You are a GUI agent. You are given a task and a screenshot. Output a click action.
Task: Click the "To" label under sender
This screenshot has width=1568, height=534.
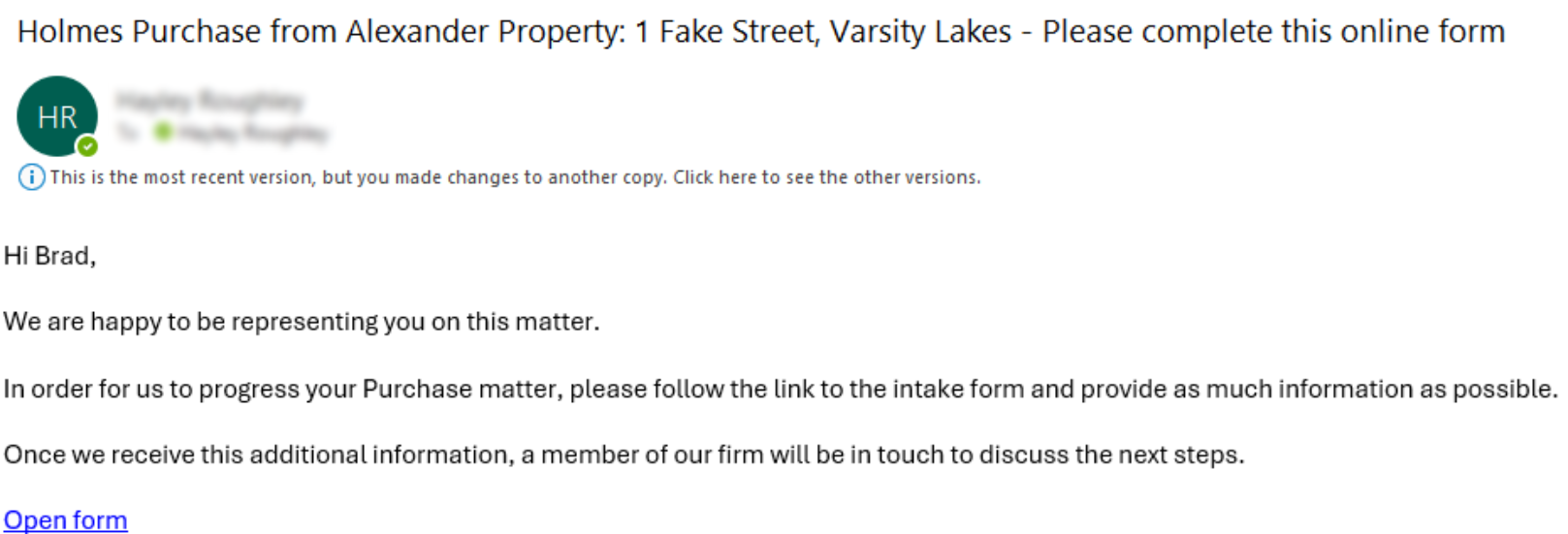[127, 133]
